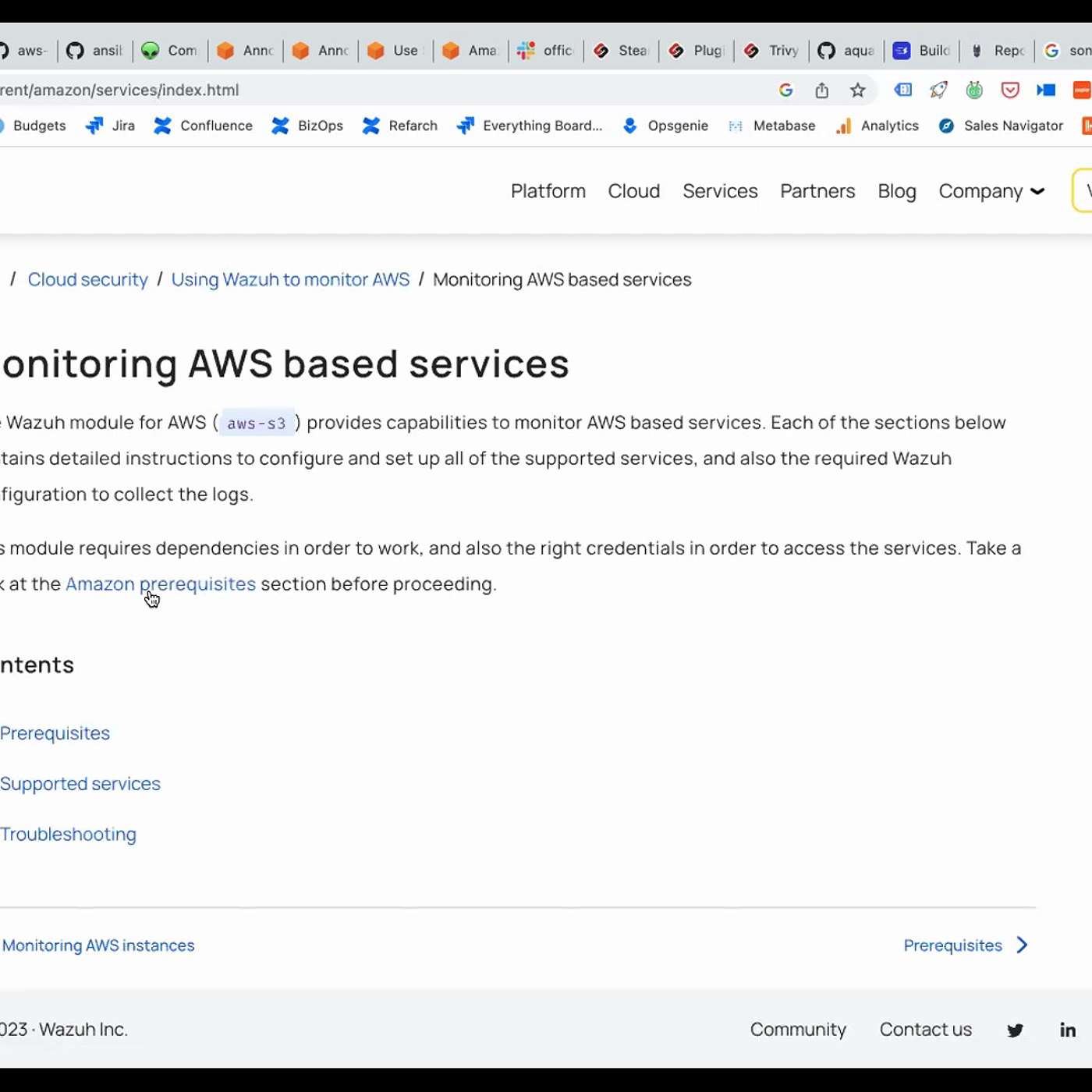Open the Pocket extension icon
Image resolution: width=1092 pixels, height=1092 pixels.
pyautogui.click(x=1010, y=90)
